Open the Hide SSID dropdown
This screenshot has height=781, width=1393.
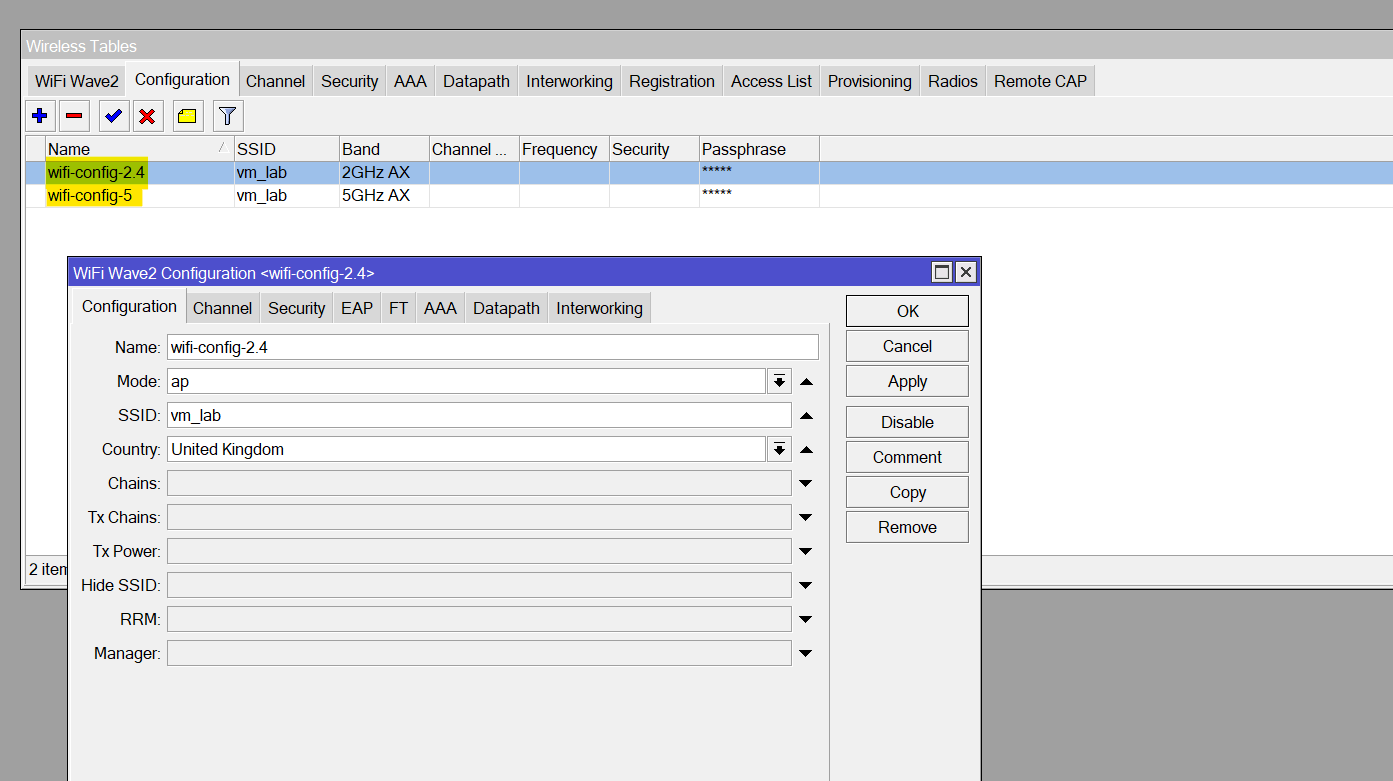(x=806, y=585)
